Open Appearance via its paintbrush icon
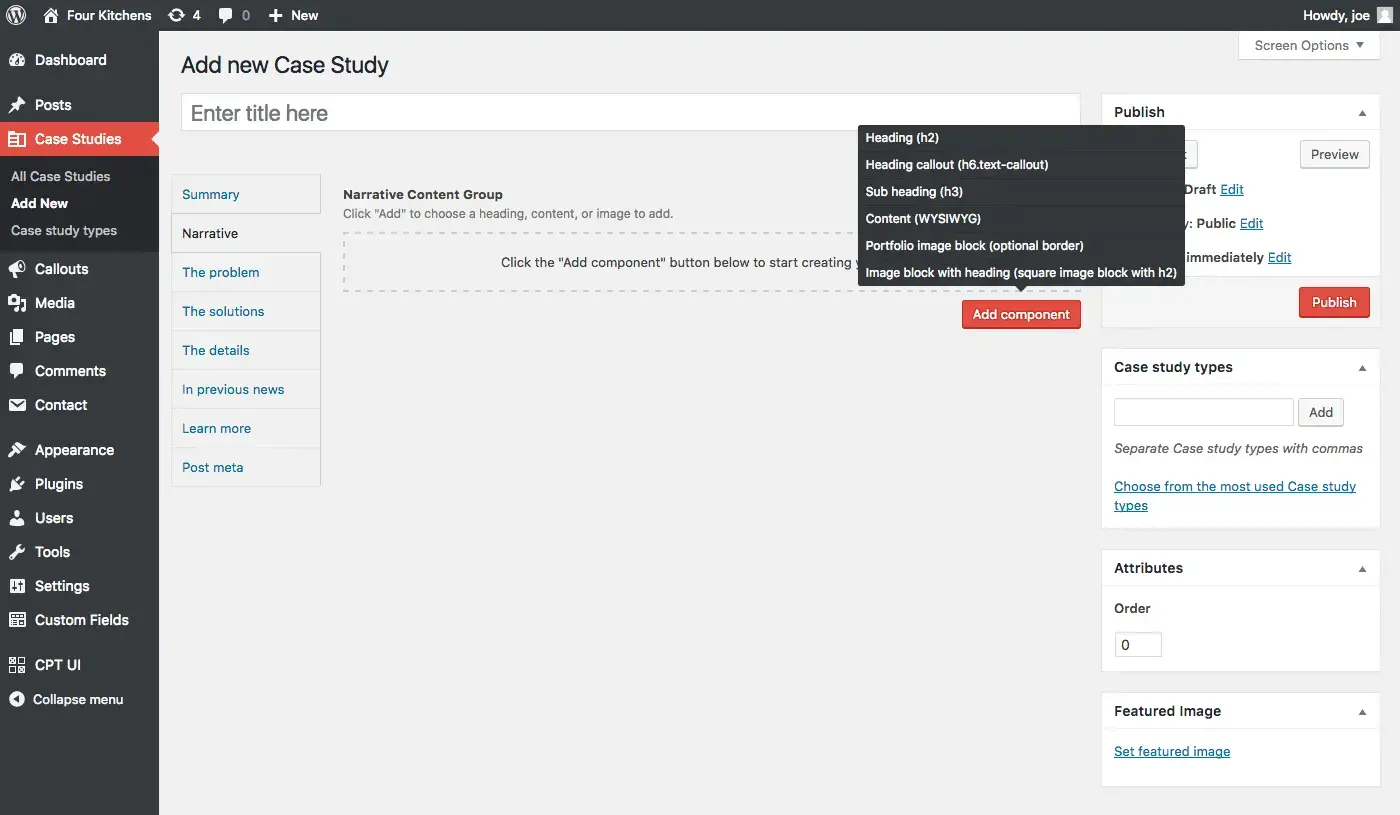The image size is (1400, 815). 17,450
